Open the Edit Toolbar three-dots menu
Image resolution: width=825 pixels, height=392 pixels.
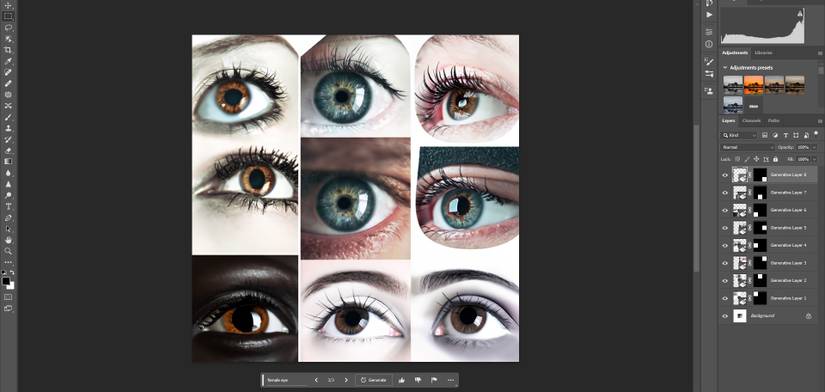pos(8,262)
